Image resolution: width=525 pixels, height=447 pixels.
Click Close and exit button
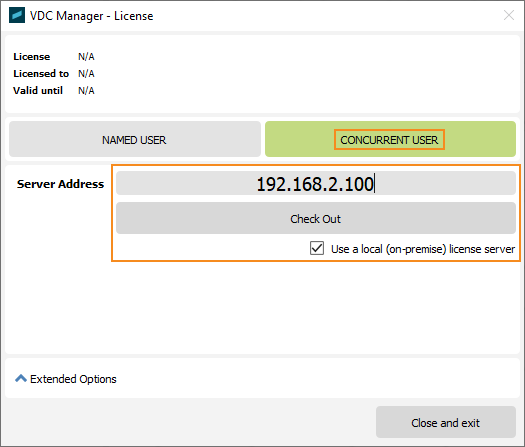click(x=446, y=423)
